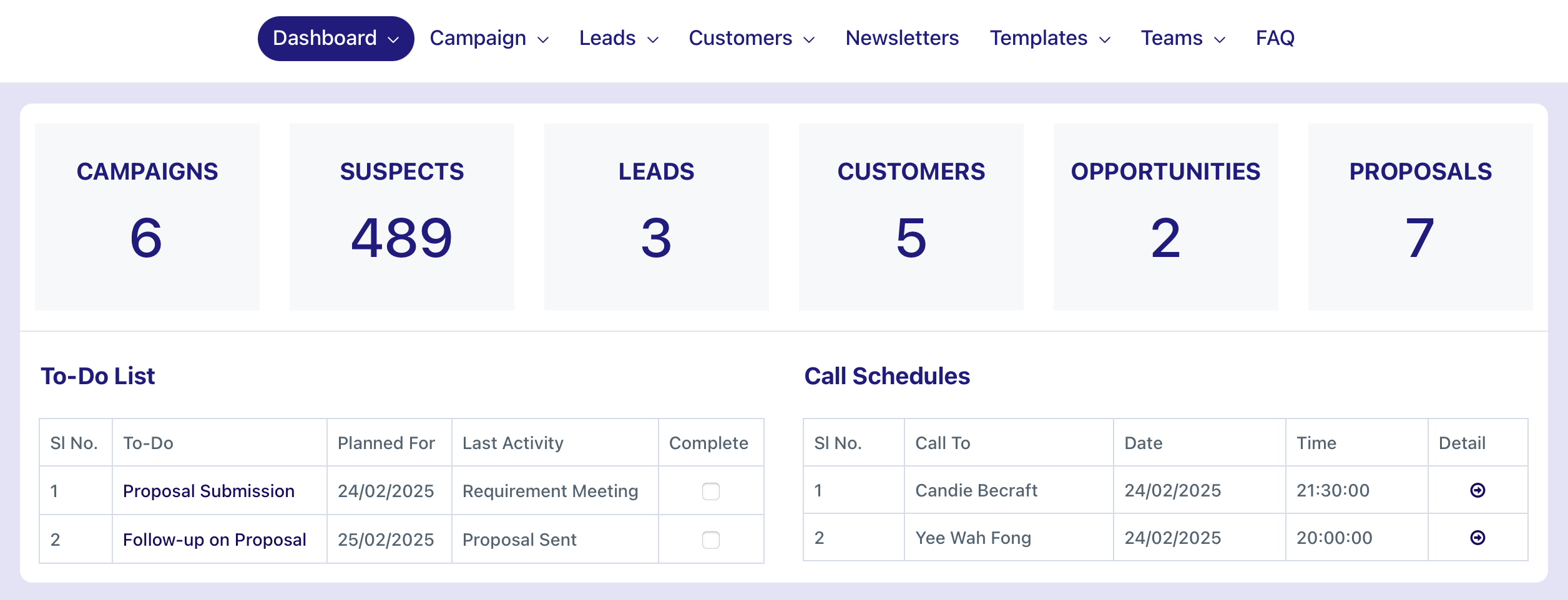Go to the Newsletters page

(902, 39)
